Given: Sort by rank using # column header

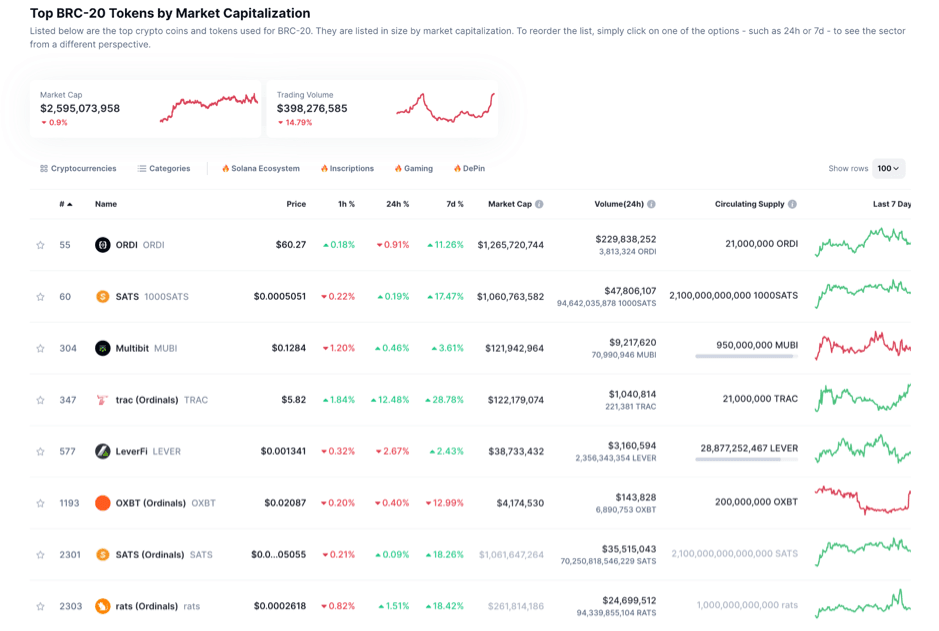Looking at the screenshot, I should pyautogui.click(x=65, y=204).
